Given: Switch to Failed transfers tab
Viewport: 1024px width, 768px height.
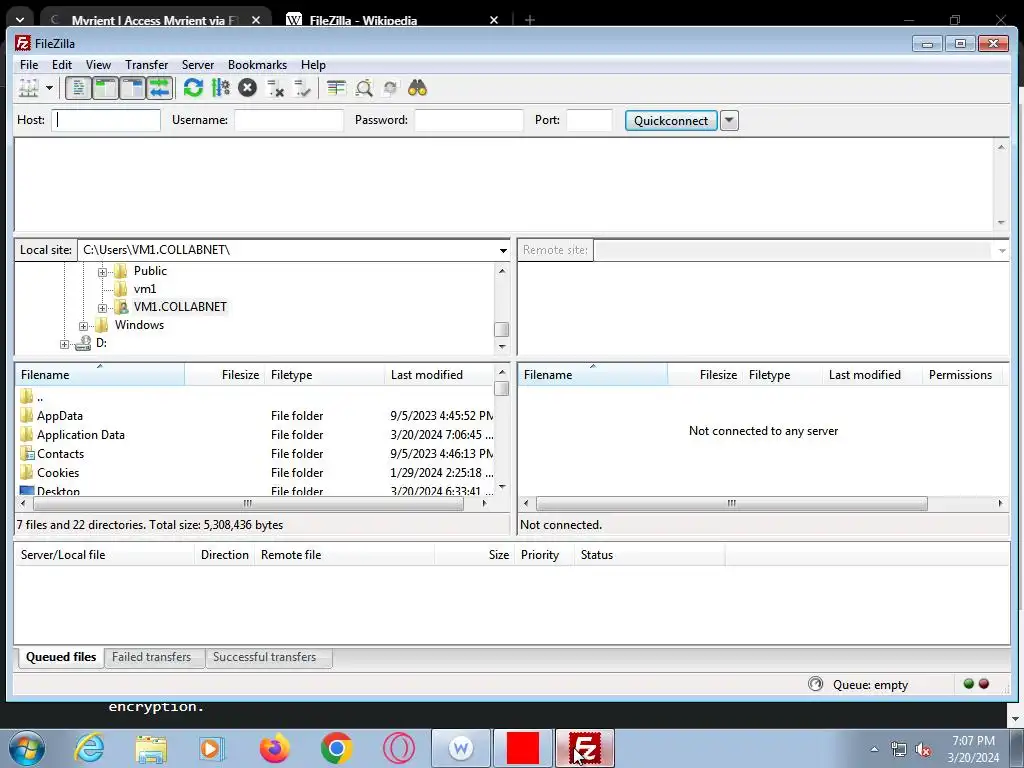Looking at the screenshot, I should pyautogui.click(x=152, y=657).
